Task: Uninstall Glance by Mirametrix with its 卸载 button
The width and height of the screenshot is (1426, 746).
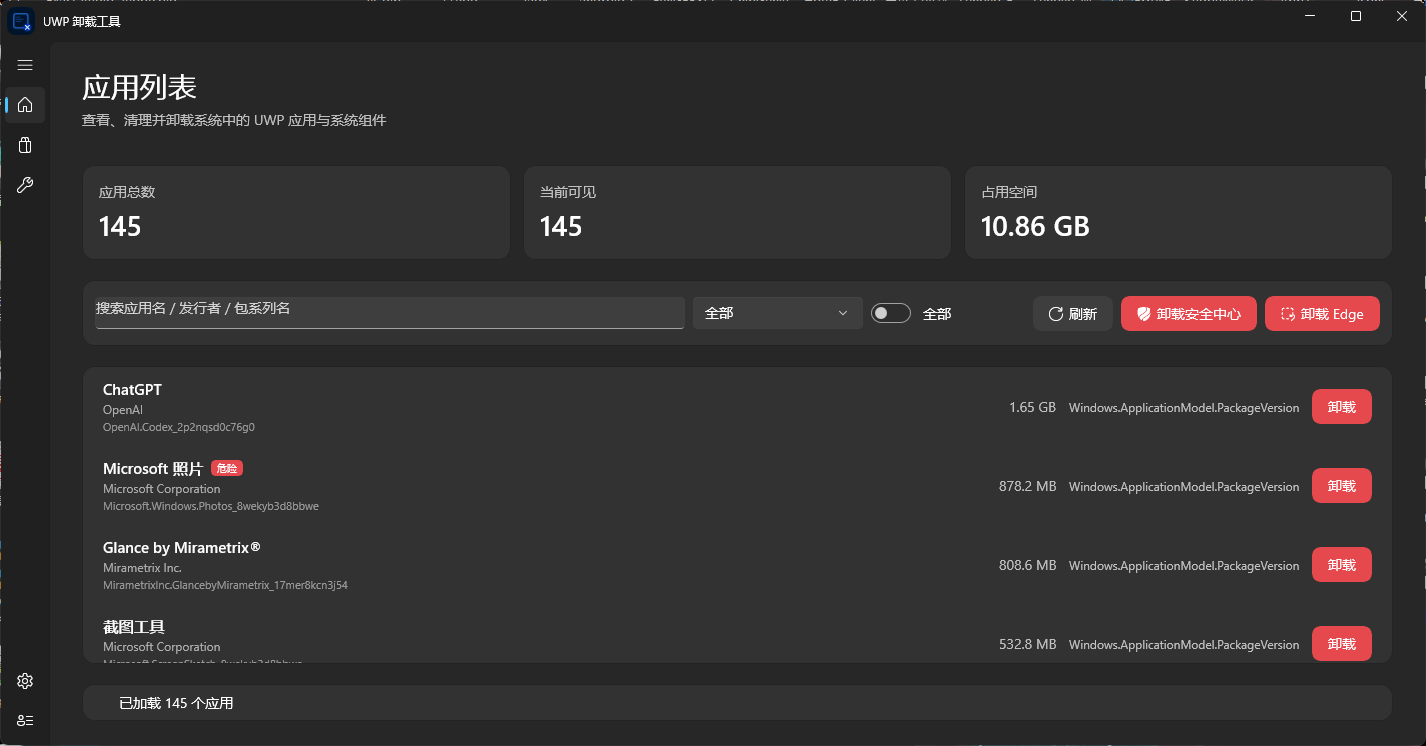Action: (1342, 565)
